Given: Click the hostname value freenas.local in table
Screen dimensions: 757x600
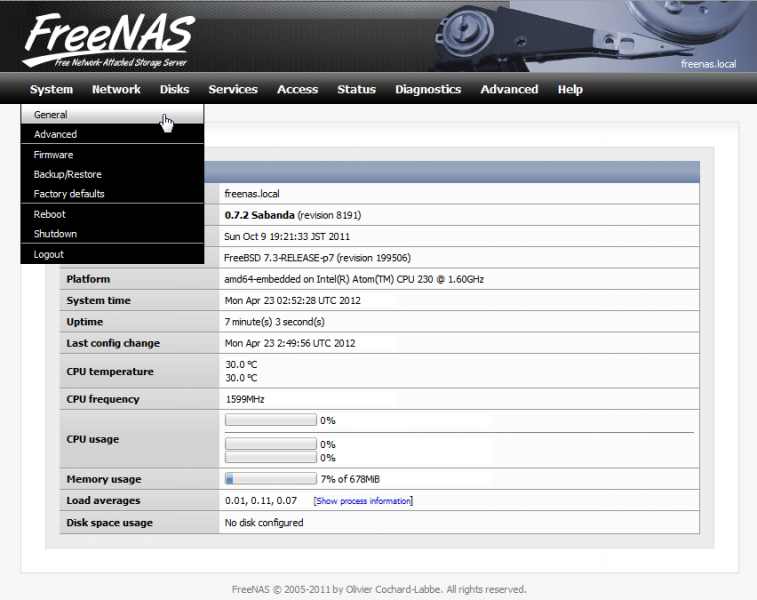Looking at the screenshot, I should [x=252, y=194].
